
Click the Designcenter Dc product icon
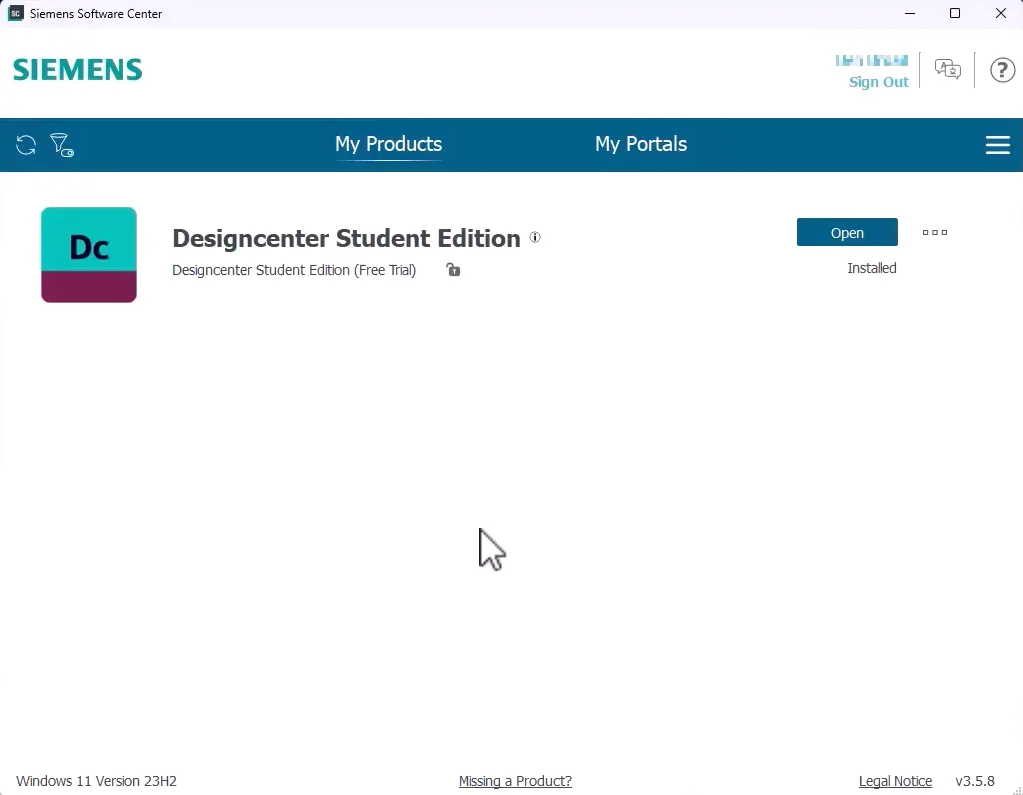pos(89,255)
